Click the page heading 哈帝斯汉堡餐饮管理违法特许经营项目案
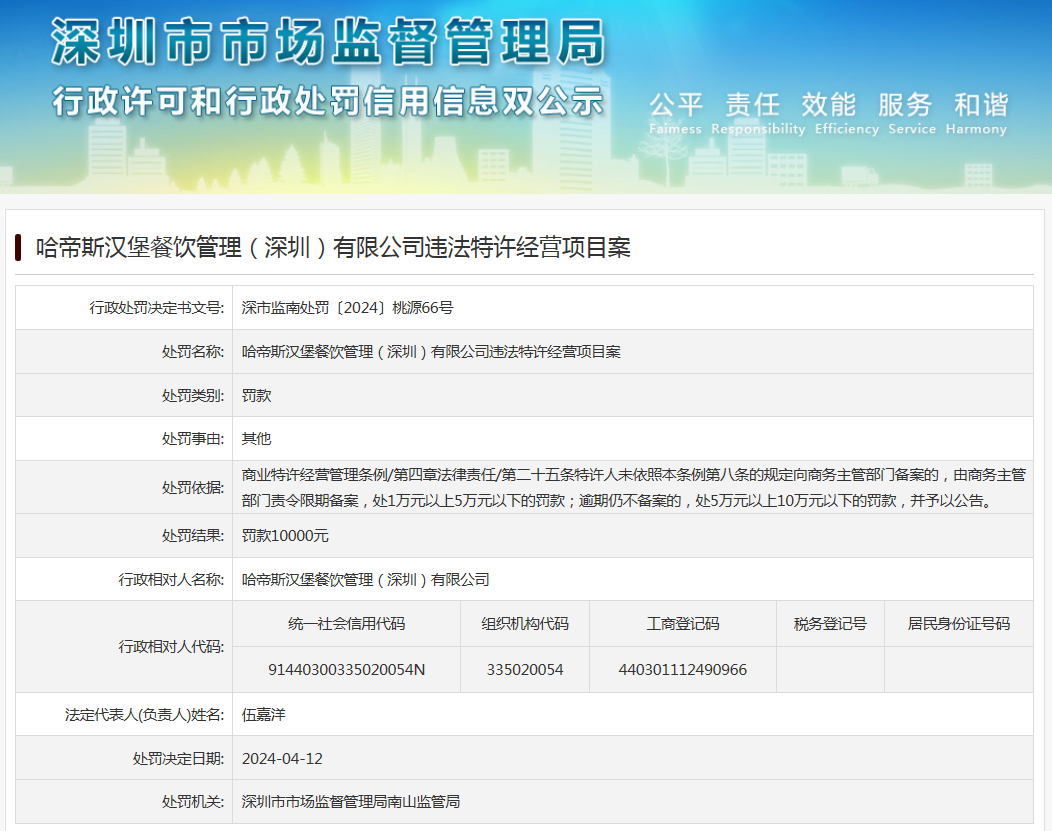The height and width of the screenshot is (831, 1052). coord(333,247)
